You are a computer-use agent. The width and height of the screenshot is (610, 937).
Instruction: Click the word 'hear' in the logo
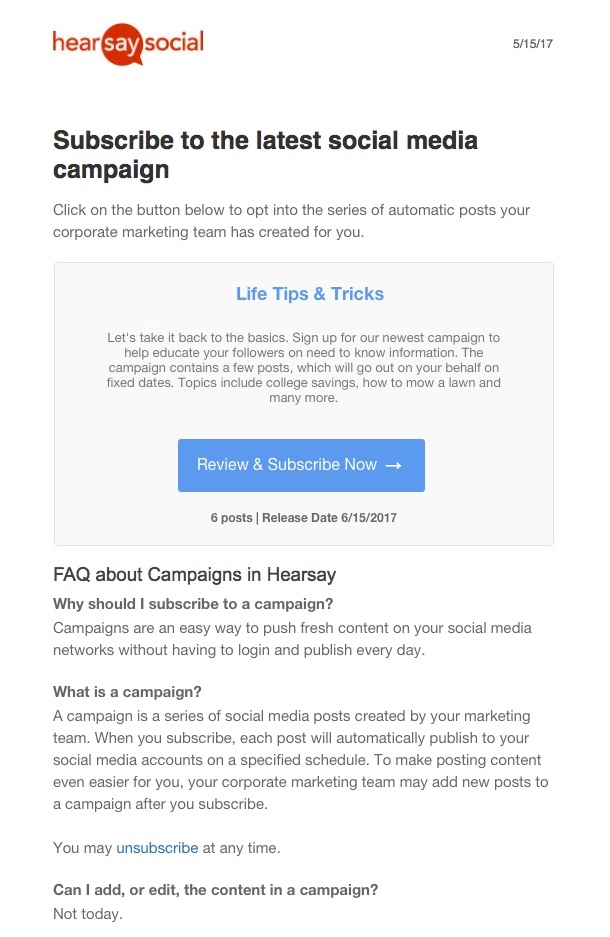[76, 42]
